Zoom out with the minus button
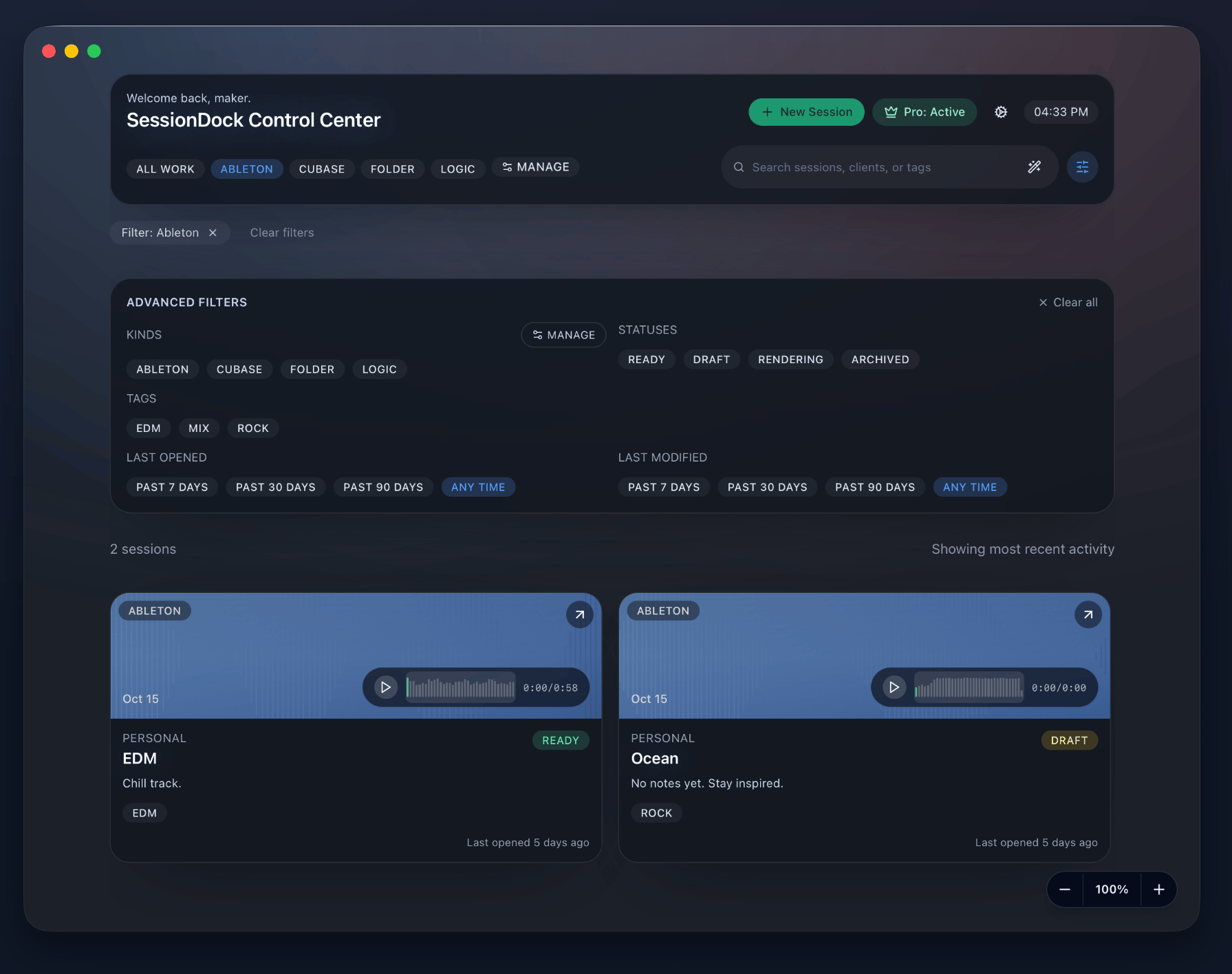 coord(1065,889)
